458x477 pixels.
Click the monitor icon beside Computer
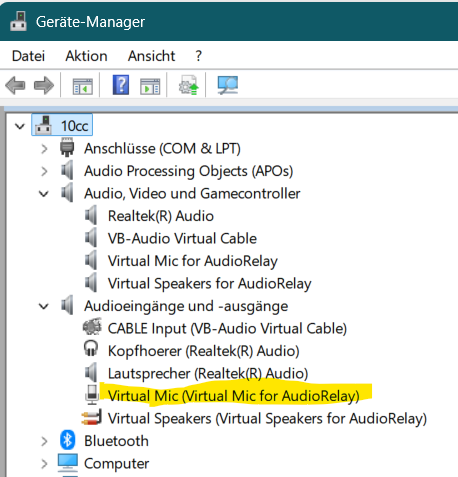click(x=68, y=462)
